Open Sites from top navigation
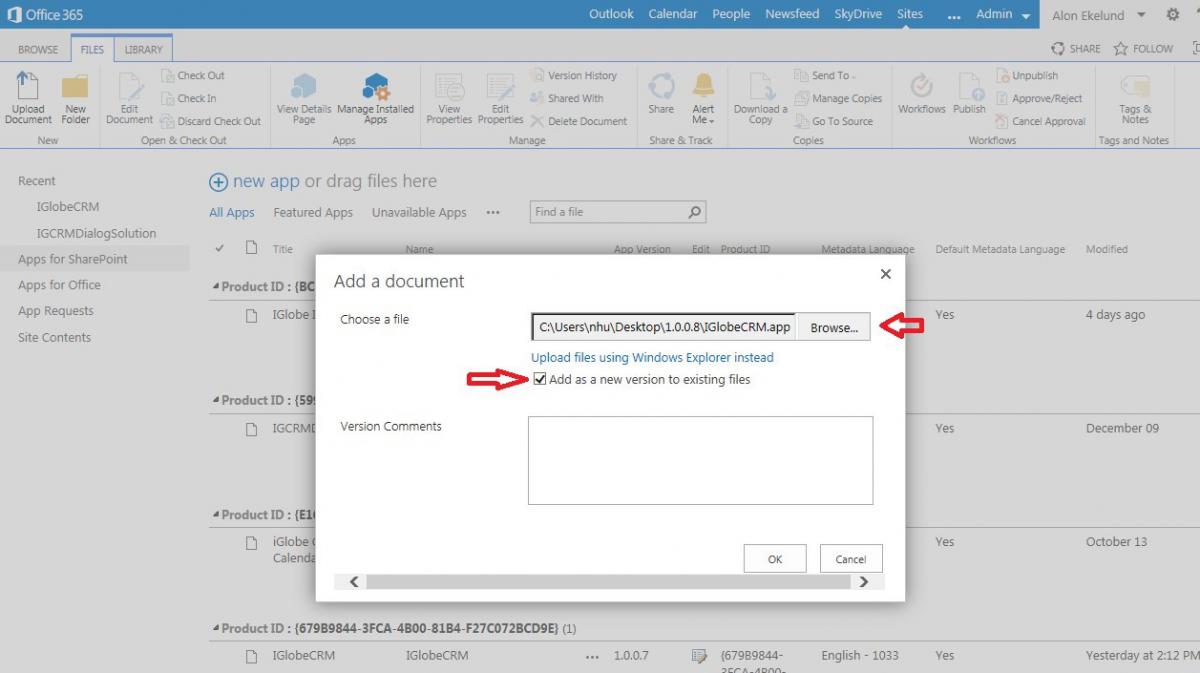1200x673 pixels. [910, 14]
